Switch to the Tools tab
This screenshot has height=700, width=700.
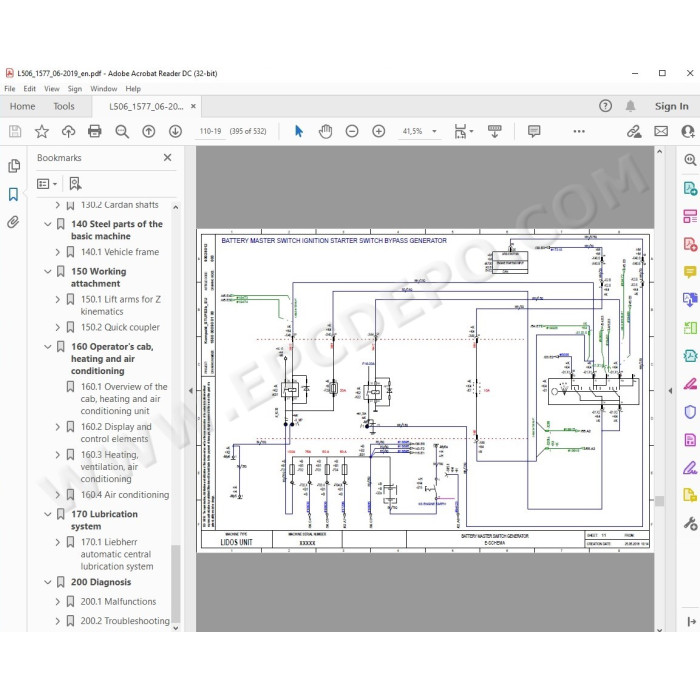coord(64,106)
